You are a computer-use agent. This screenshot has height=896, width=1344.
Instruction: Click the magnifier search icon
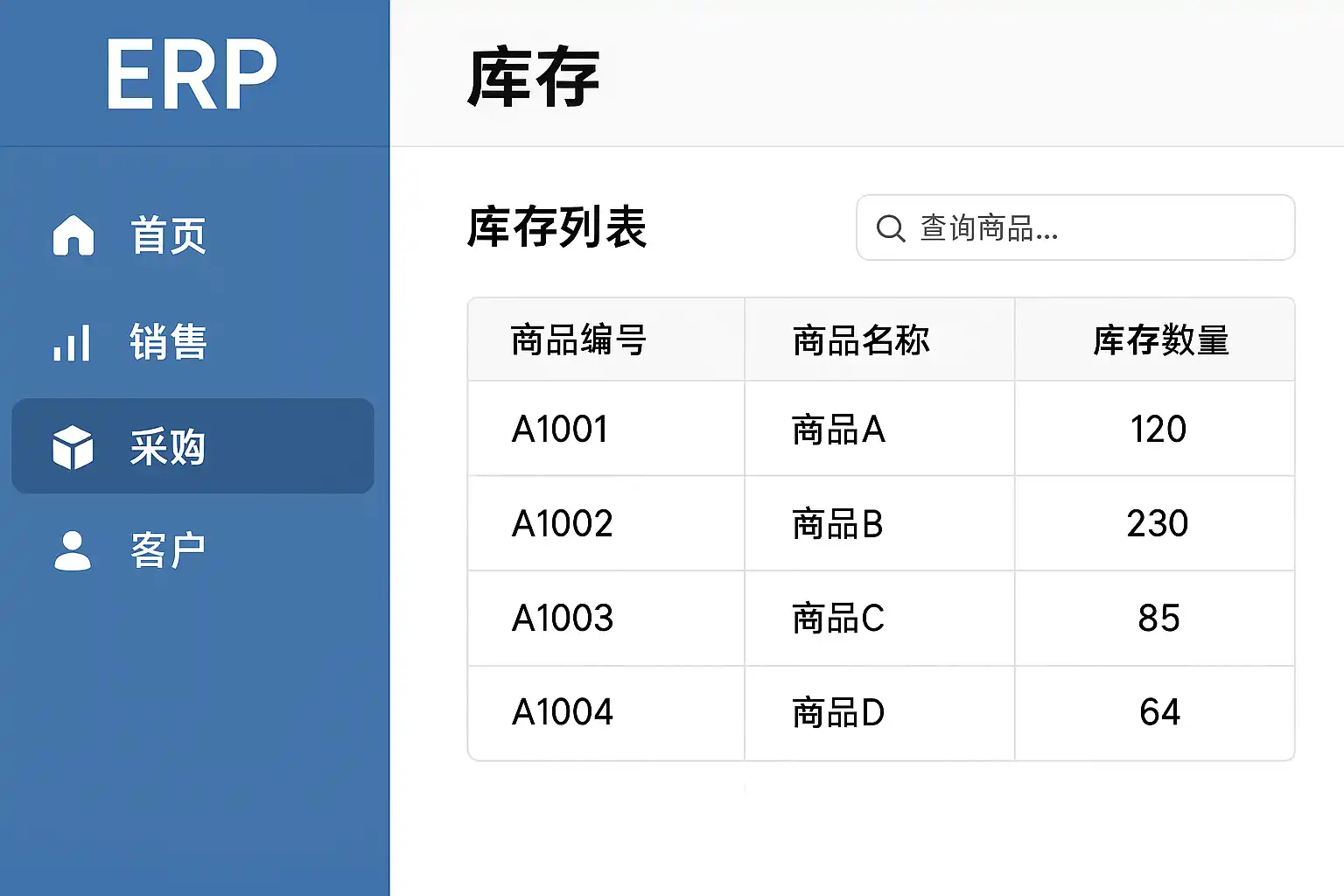click(891, 228)
